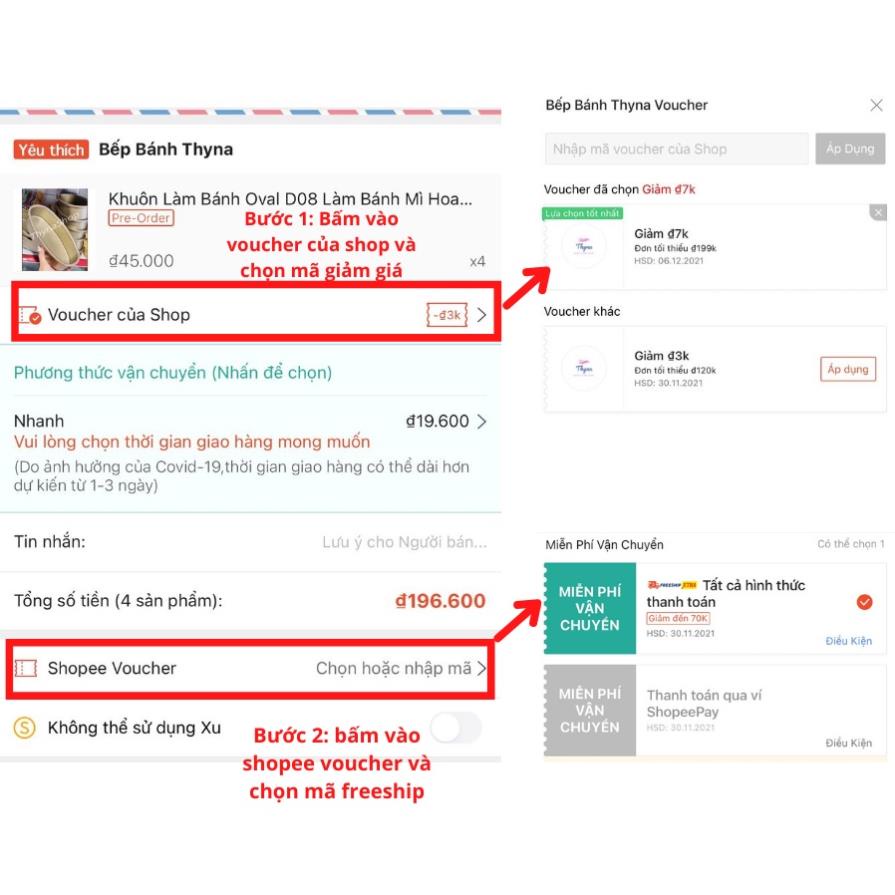Remove the selected Giảm ₫7k voucher
Image resolution: width=895 pixels, height=895 pixels.
[878, 213]
